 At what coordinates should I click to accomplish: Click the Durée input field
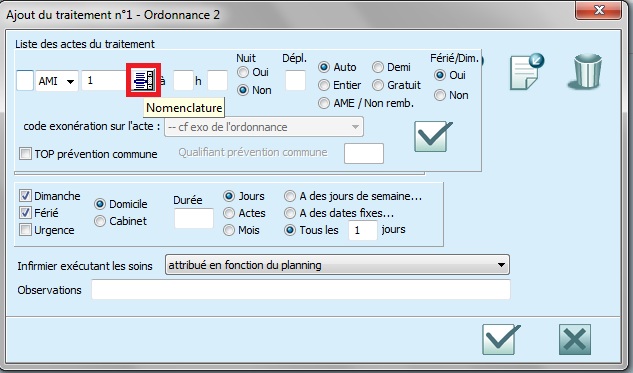(x=194, y=218)
